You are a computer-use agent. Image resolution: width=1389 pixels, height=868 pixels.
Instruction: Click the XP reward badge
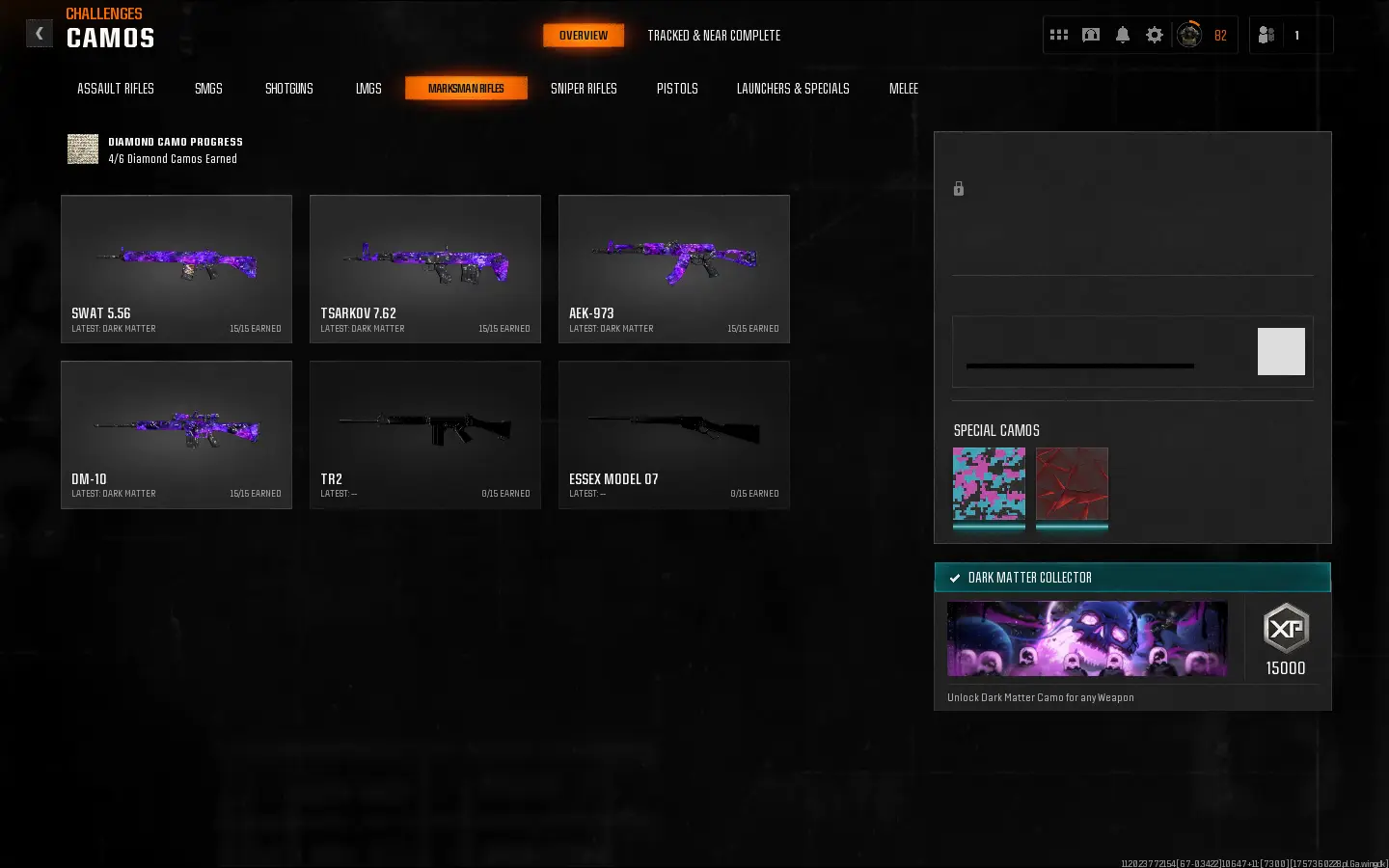(1286, 628)
